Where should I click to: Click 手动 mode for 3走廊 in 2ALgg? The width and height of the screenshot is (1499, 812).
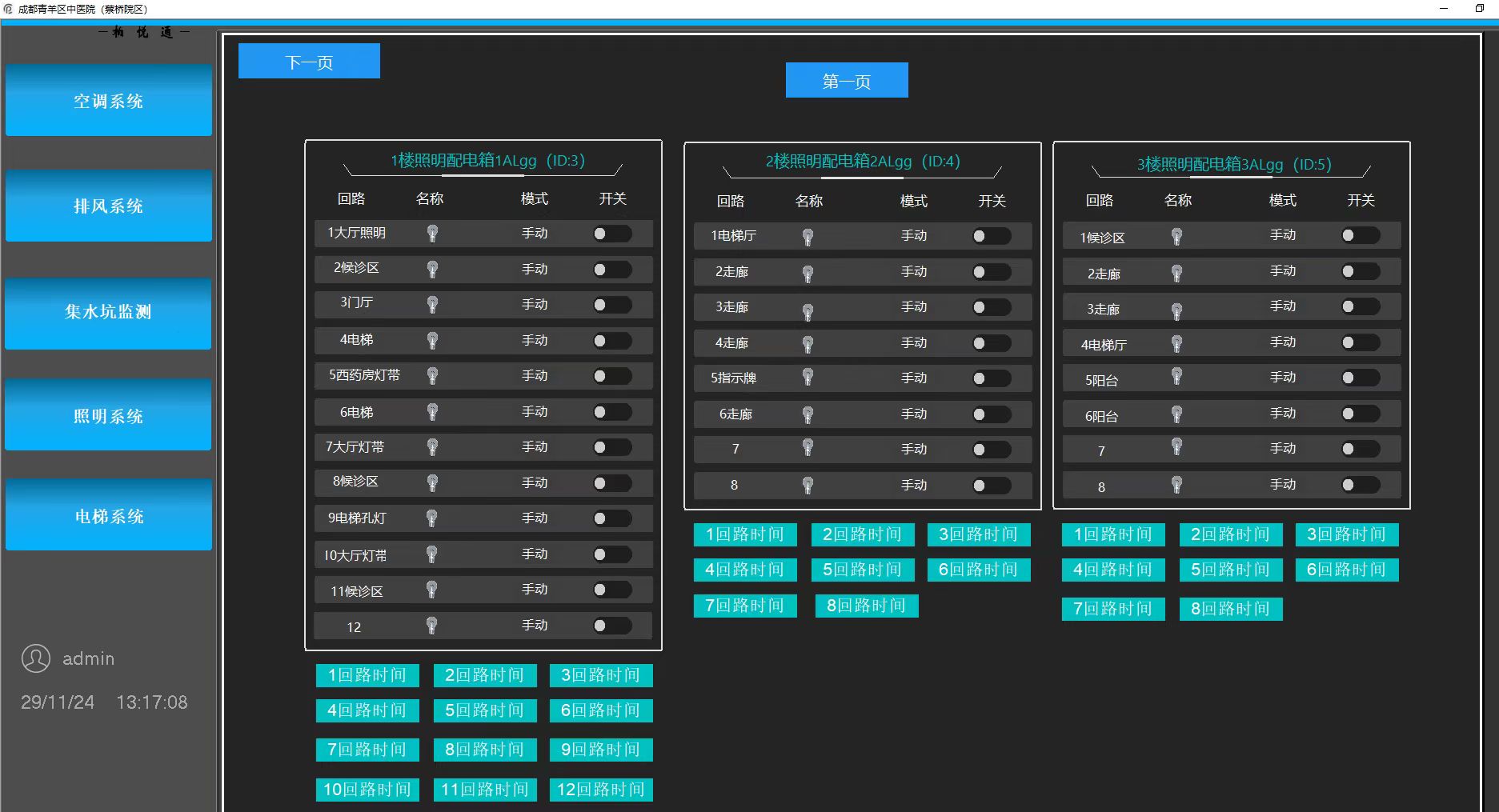pos(914,306)
